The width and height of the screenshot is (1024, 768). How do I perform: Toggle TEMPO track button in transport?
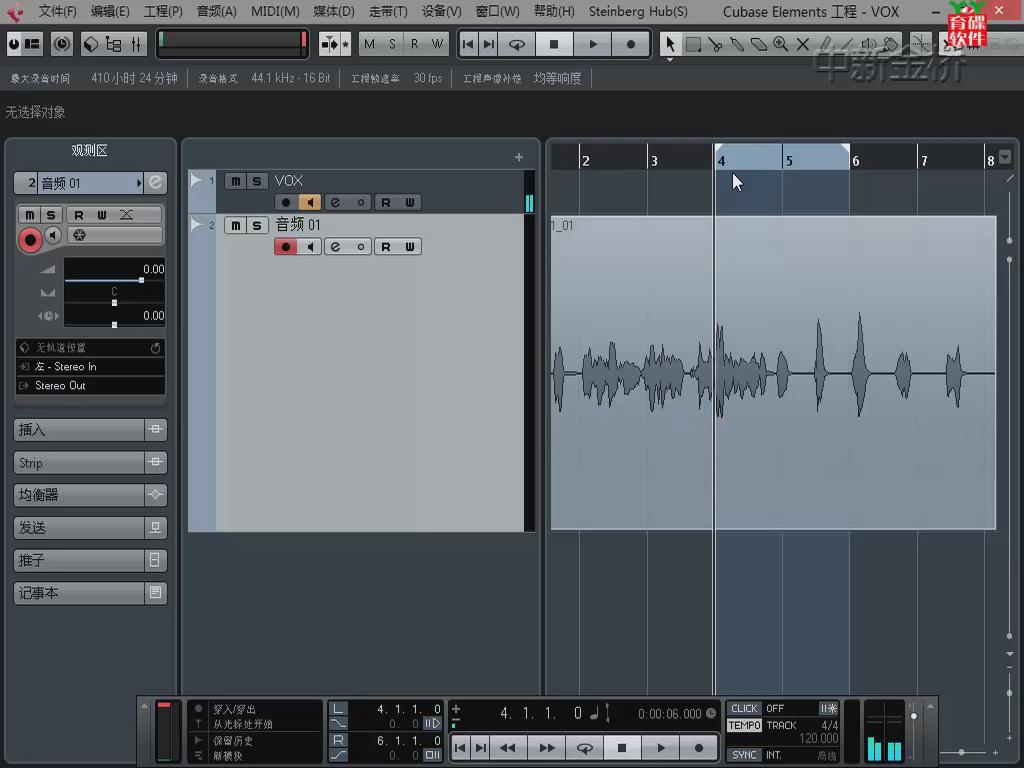click(744, 726)
